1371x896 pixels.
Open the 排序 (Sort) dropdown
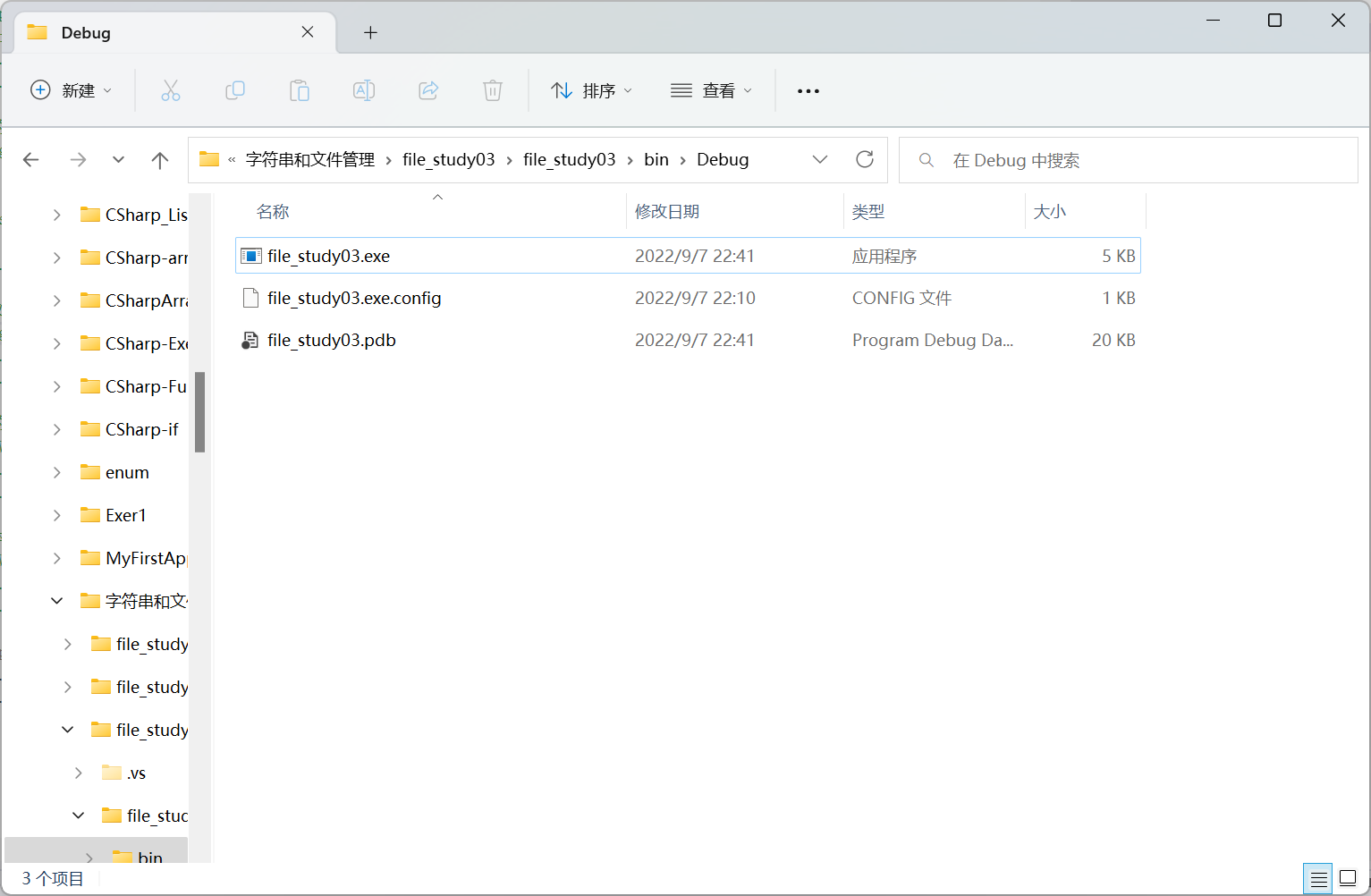click(592, 90)
